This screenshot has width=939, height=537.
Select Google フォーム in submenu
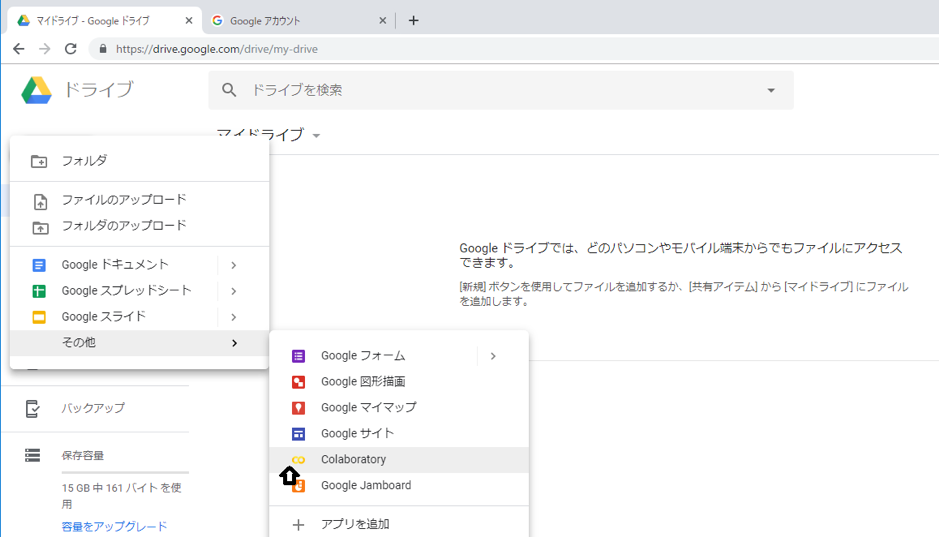point(363,356)
